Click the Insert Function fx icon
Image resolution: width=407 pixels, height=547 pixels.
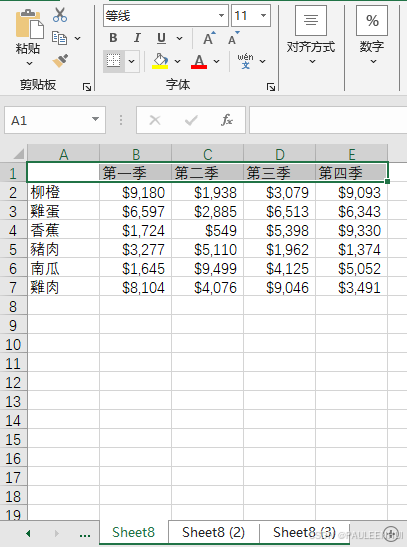227,120
